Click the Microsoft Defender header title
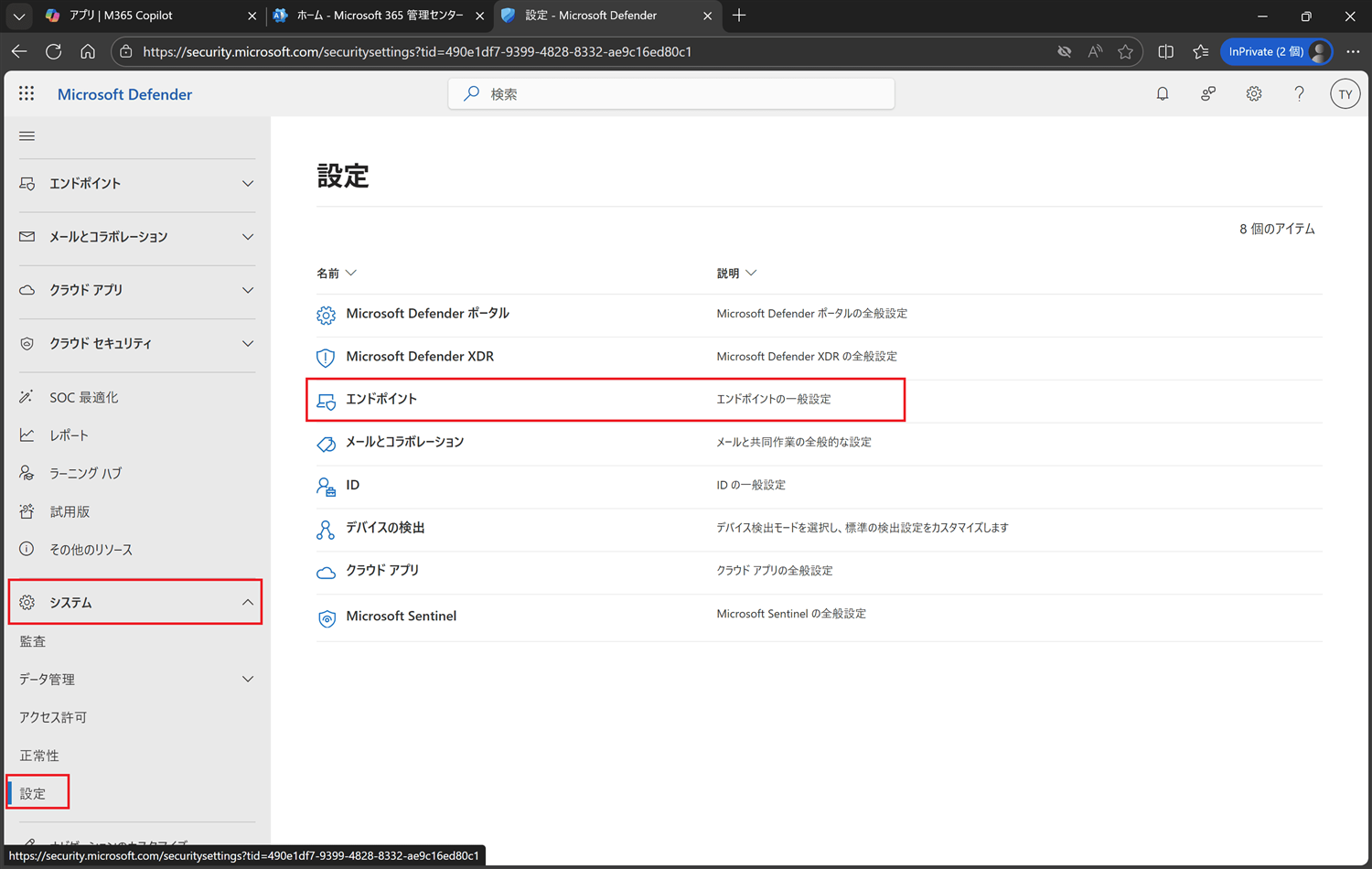 click(124, 94)
